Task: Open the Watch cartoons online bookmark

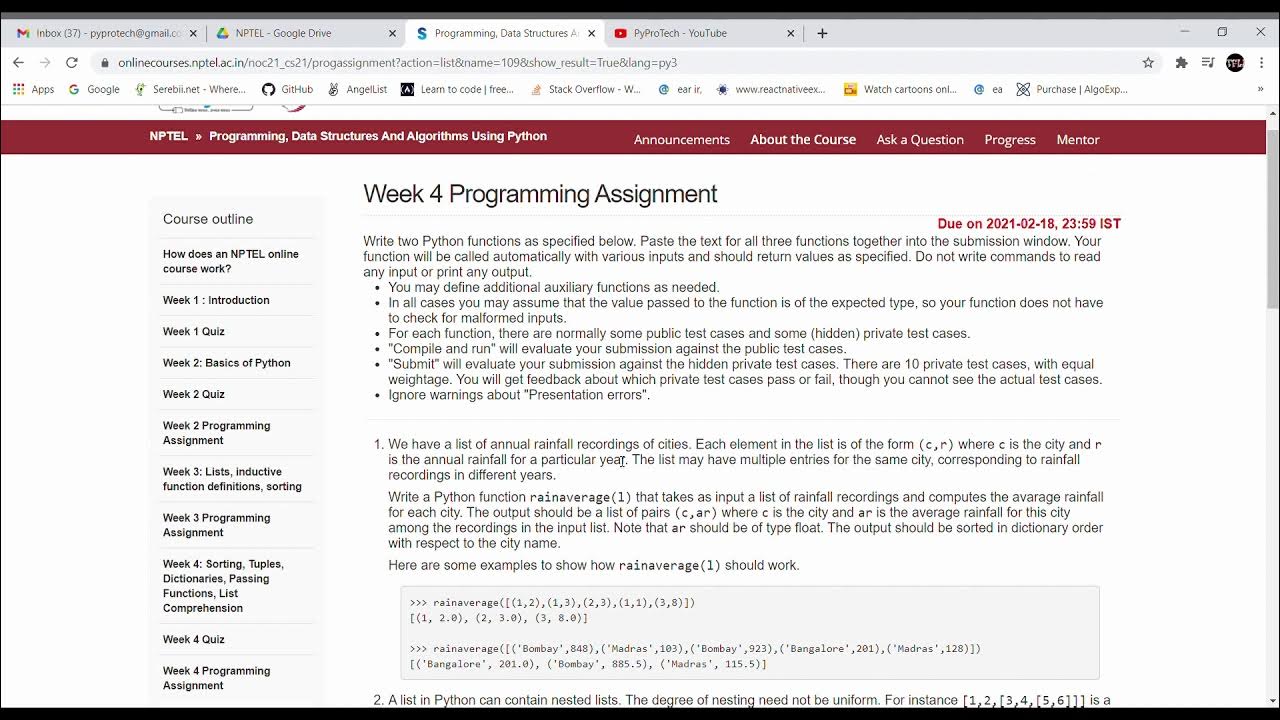Action: click(901, 89)
